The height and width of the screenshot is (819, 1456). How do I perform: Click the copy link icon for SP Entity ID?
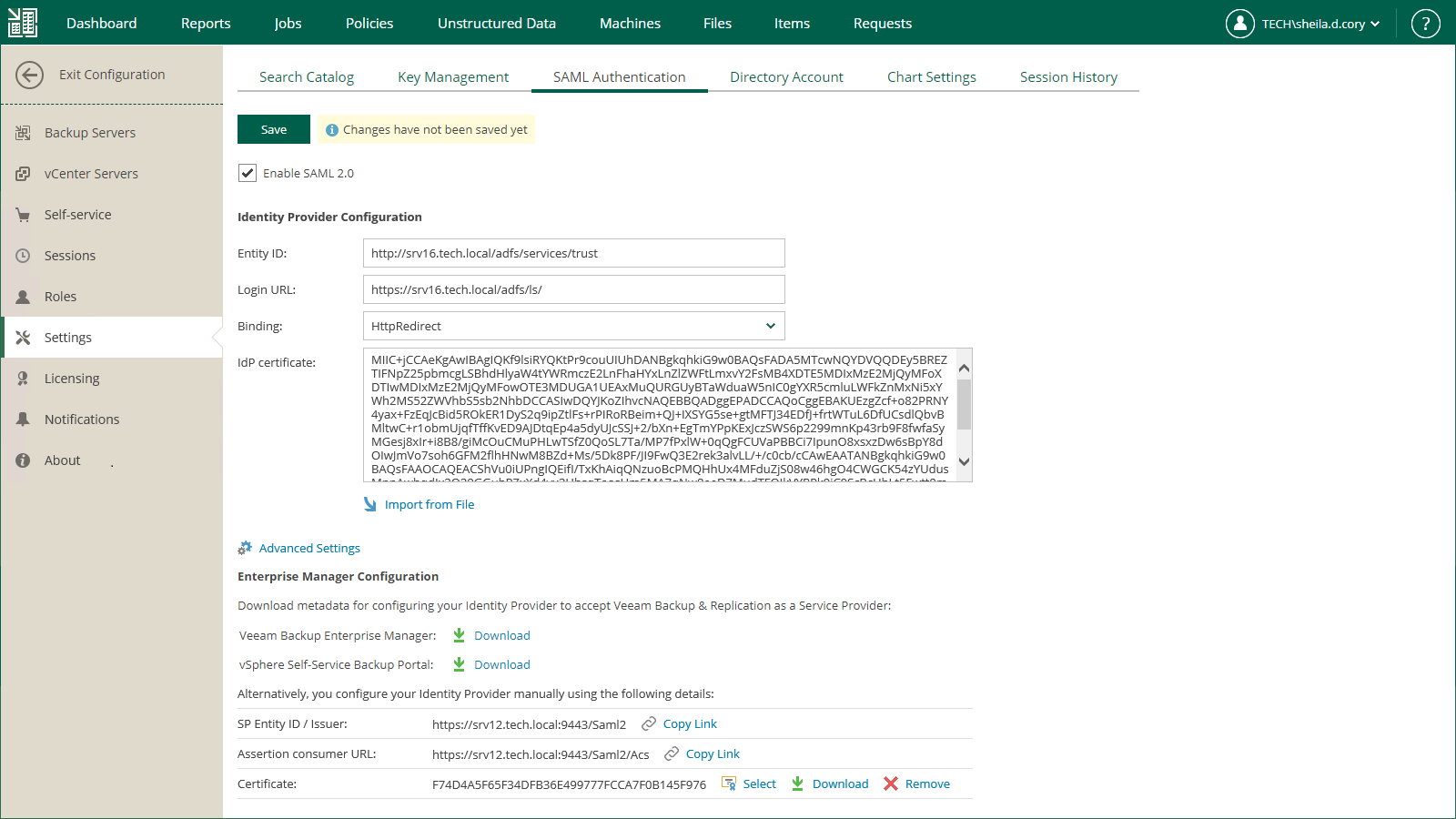tap(649, 723)
